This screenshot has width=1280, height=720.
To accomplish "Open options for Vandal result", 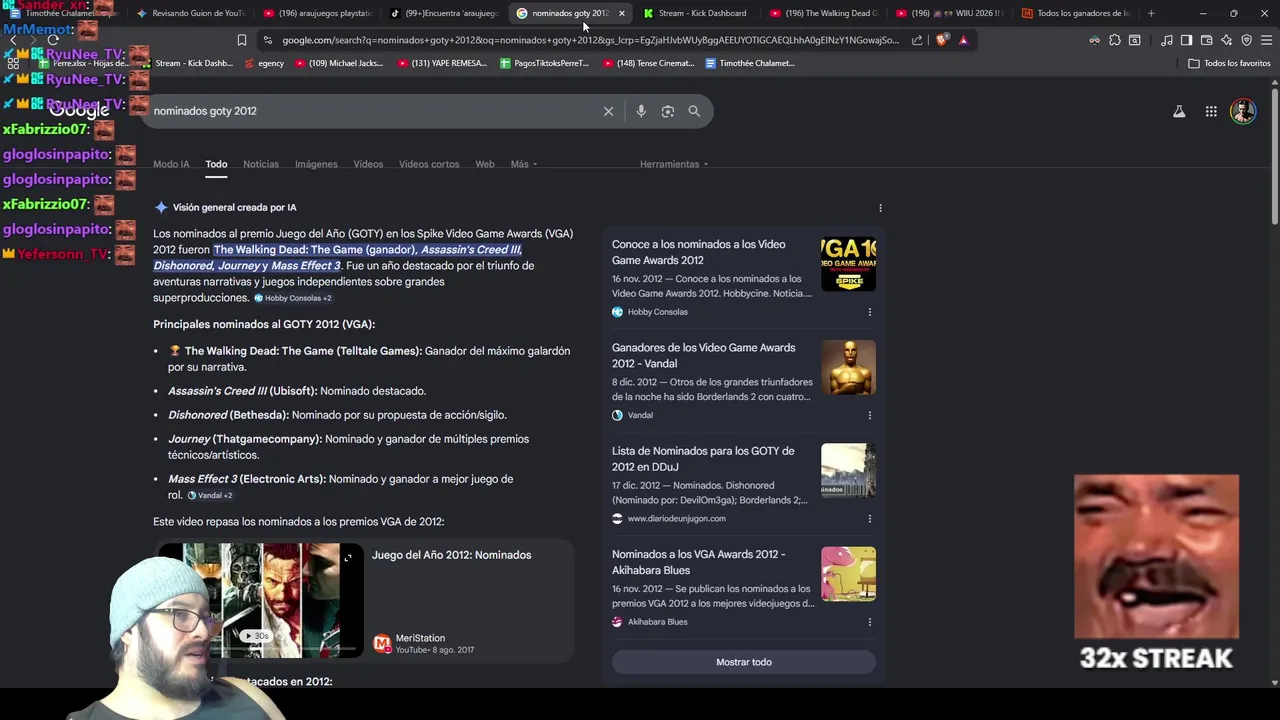I will click(869, 415).
